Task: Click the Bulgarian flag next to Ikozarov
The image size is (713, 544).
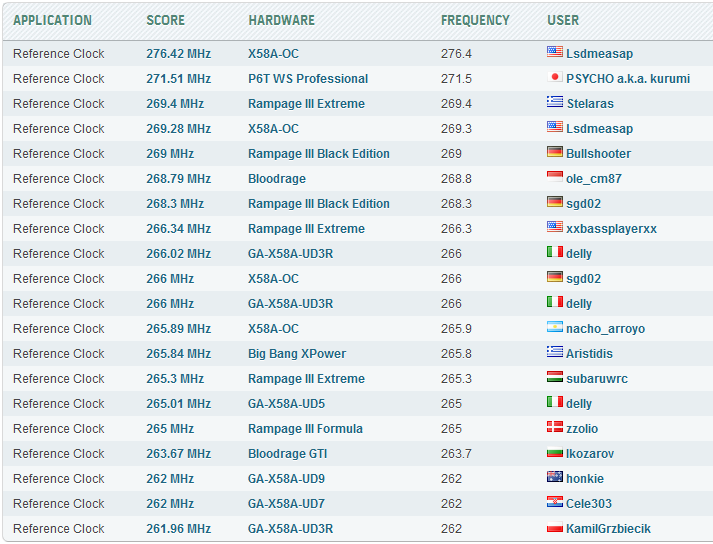Action: tap(554, 452)
